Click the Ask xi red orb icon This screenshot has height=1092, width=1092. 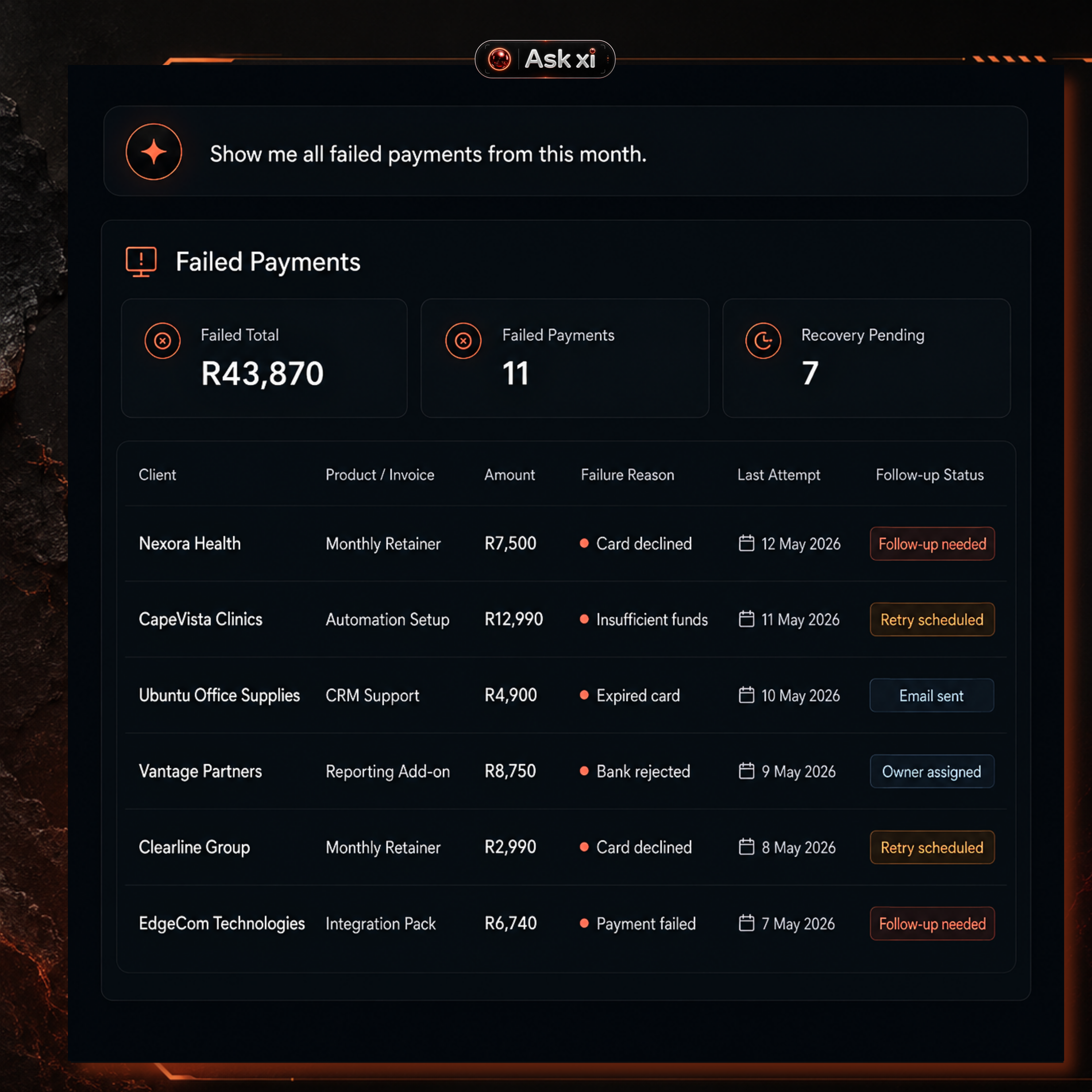pyautogui.click(x=499, y=59)
